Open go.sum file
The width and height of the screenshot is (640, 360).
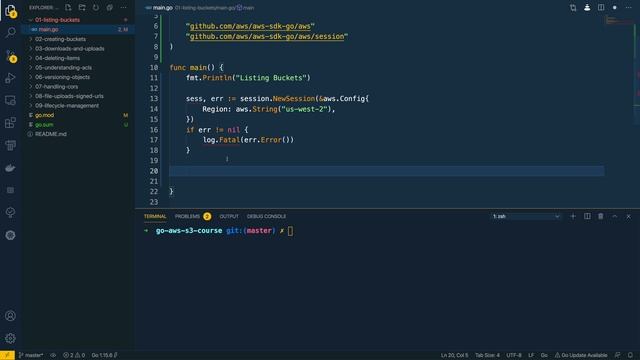[x=44, y=124]
